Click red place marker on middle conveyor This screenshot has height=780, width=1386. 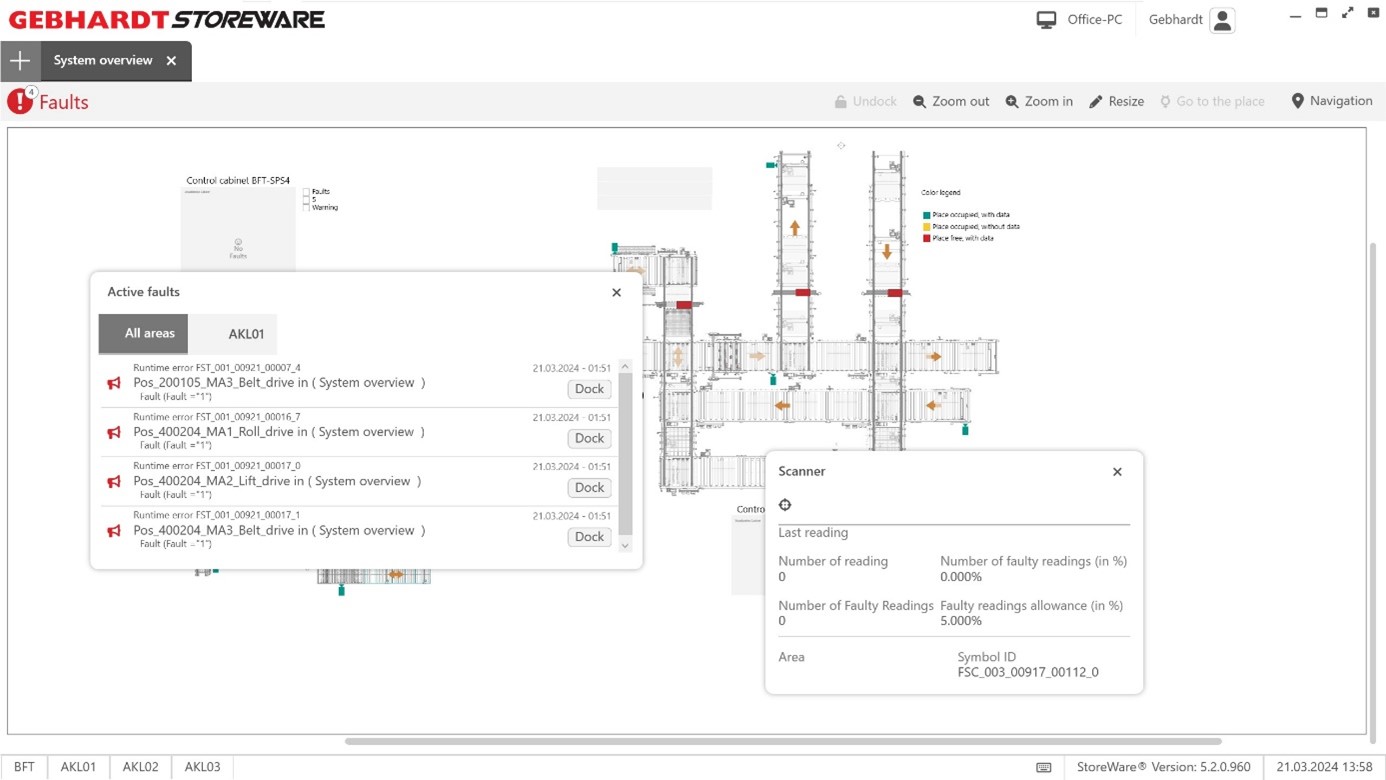pos(803,292)
